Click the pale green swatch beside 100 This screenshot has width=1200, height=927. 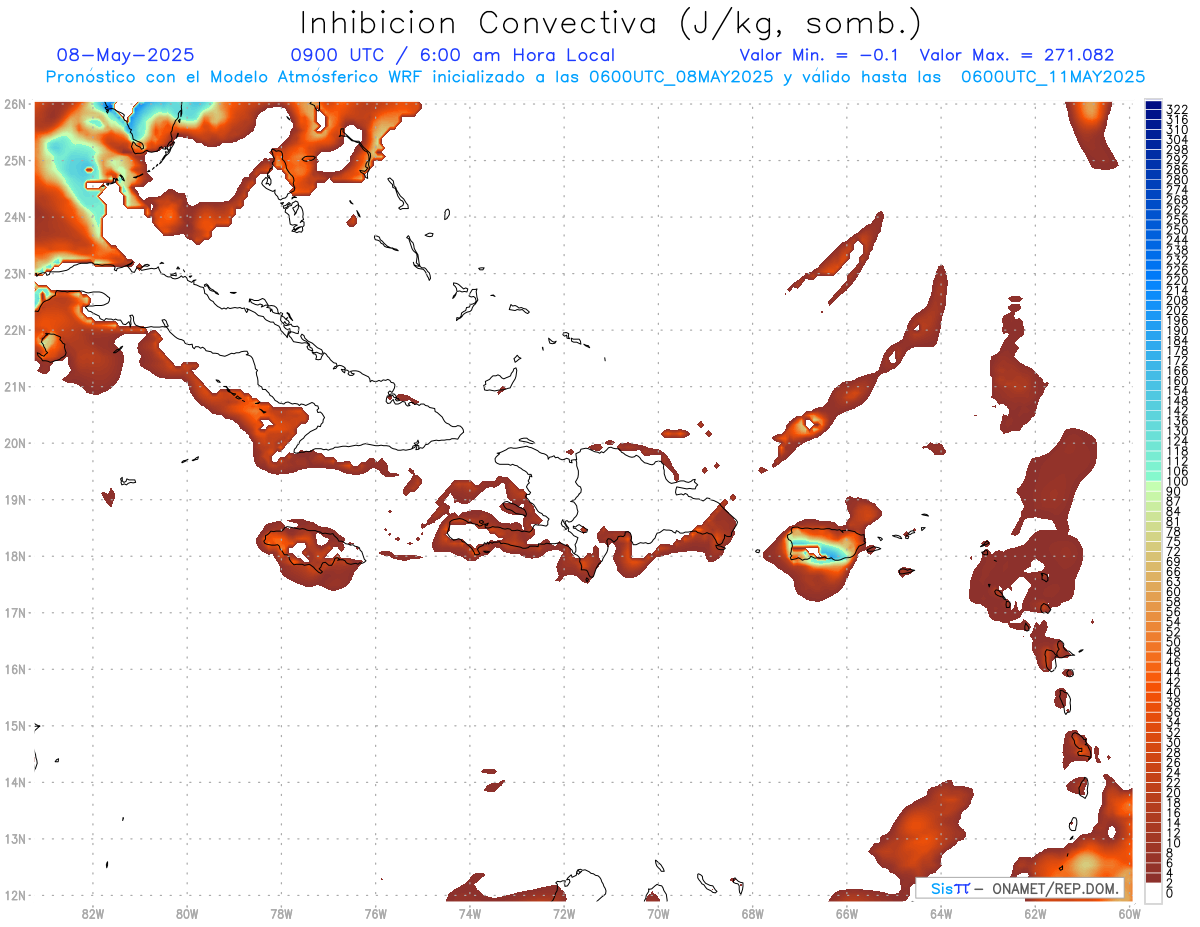click(x=1153, y=488)
